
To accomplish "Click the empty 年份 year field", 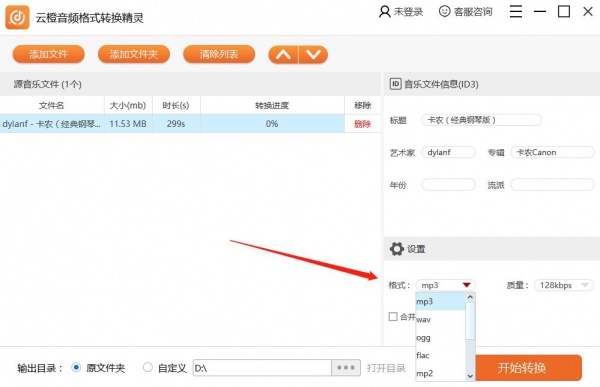I will [448, 185].
